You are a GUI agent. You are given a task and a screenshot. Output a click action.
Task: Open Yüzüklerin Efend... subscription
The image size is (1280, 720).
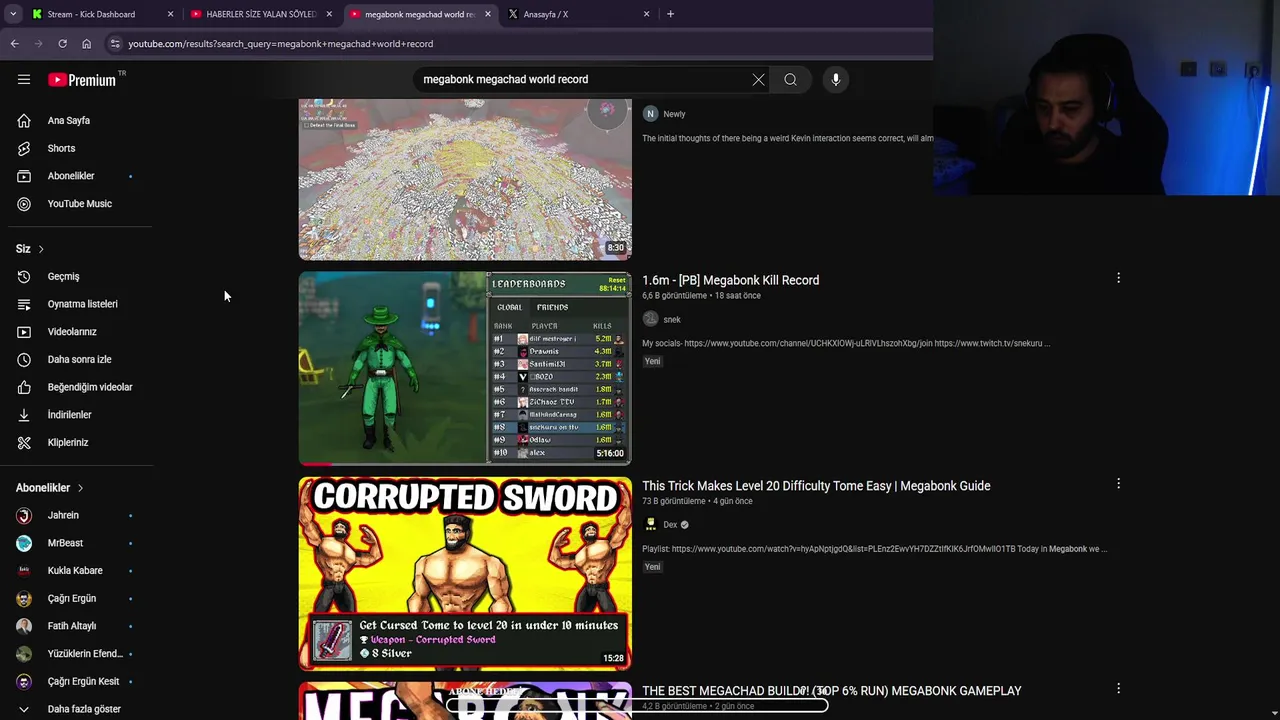pyautogui.click(x=75, y=654)
